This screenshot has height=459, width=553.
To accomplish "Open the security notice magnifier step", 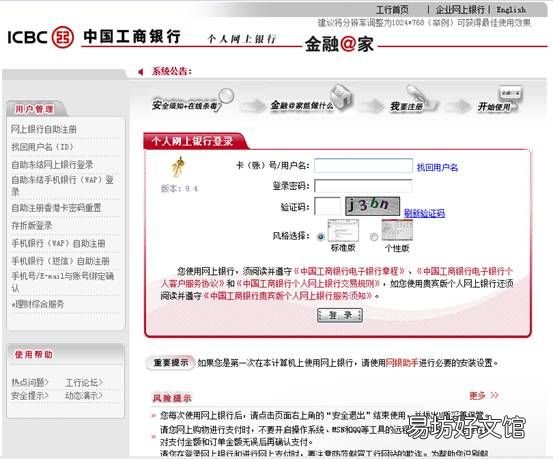I will pos(226,96).
